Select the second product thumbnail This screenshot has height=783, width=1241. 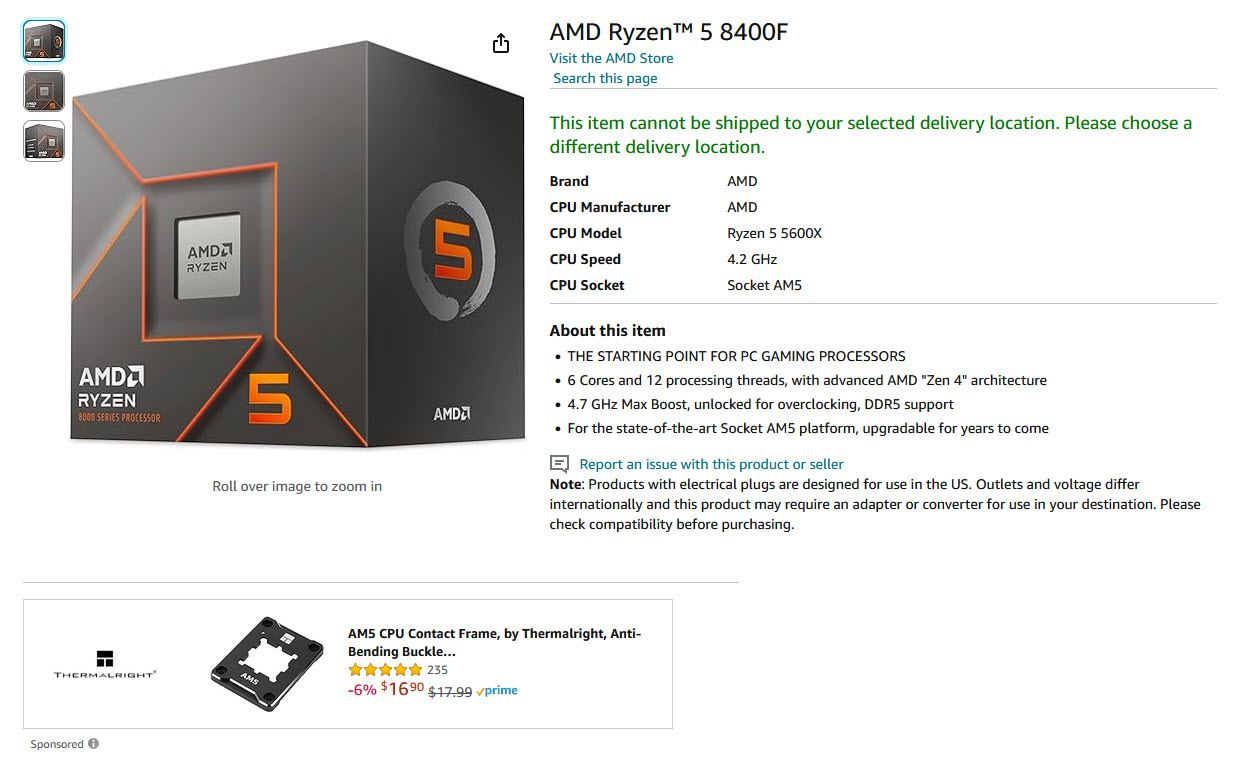(44, 91)
